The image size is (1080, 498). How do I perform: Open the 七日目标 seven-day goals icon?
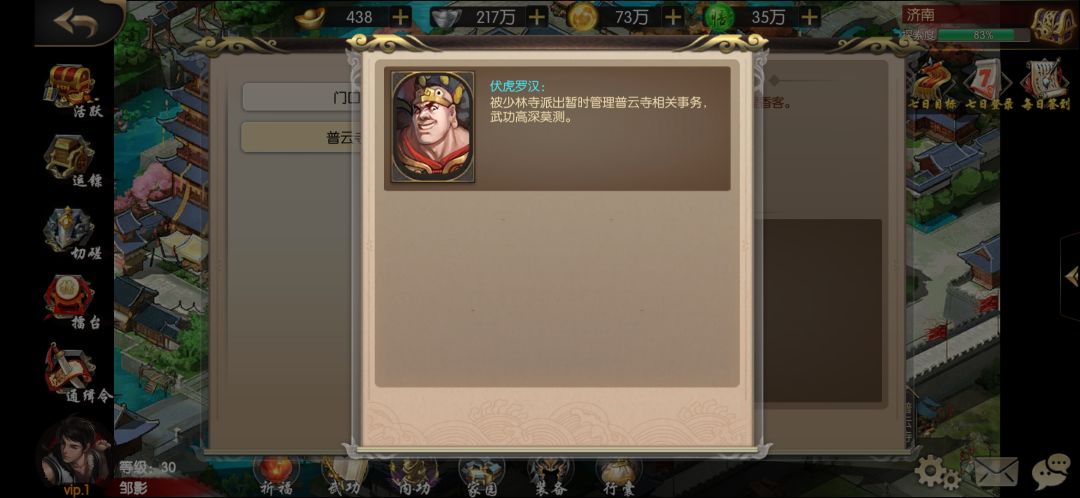click(x=931, y=86)
